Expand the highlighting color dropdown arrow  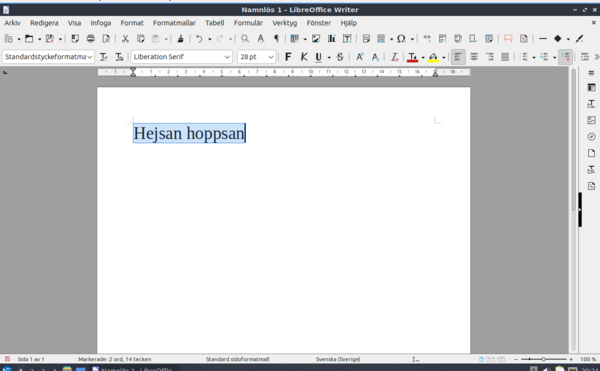tap(443, 57)
